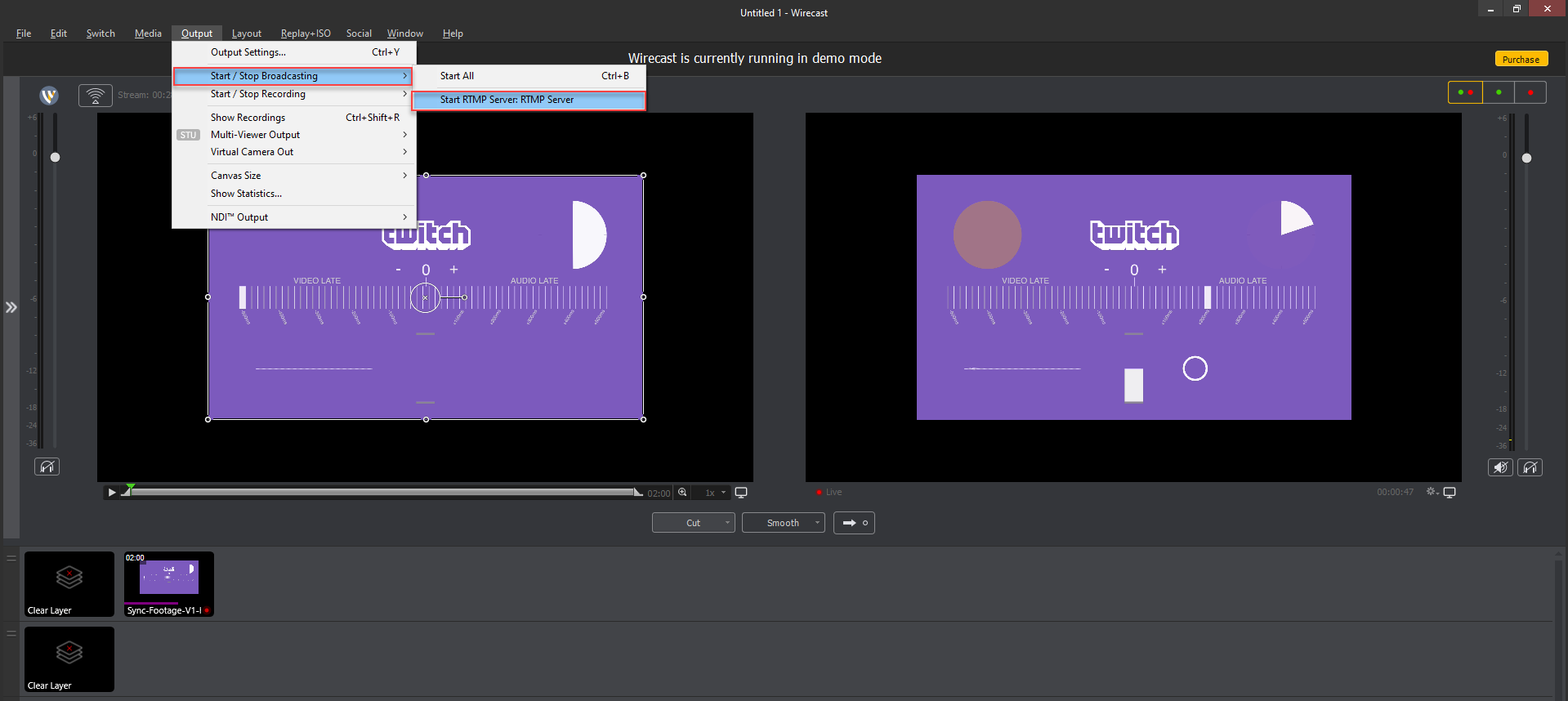Image resolution: width=1568 pixels, height=701 pixels.
Task: Open the Window menu
Action: [x=405, y=33]
